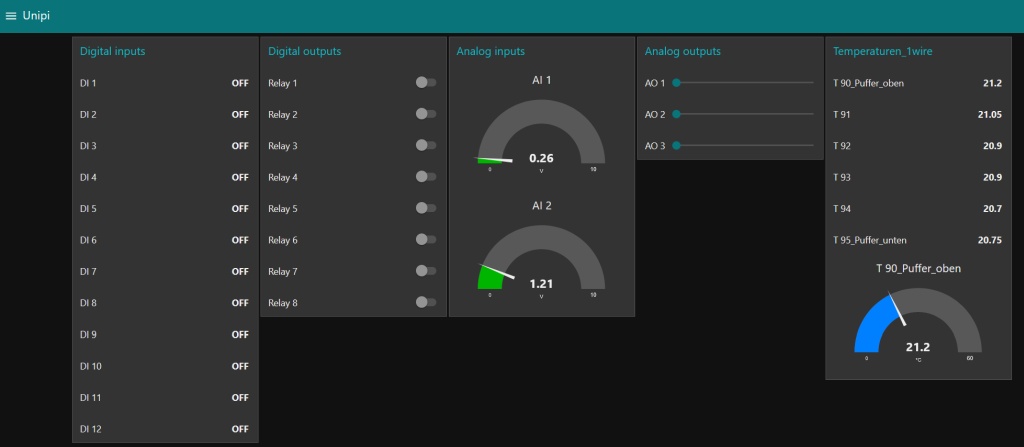
Task: Click the T 90_Puffer_oben row label
Action: point(869,83)
